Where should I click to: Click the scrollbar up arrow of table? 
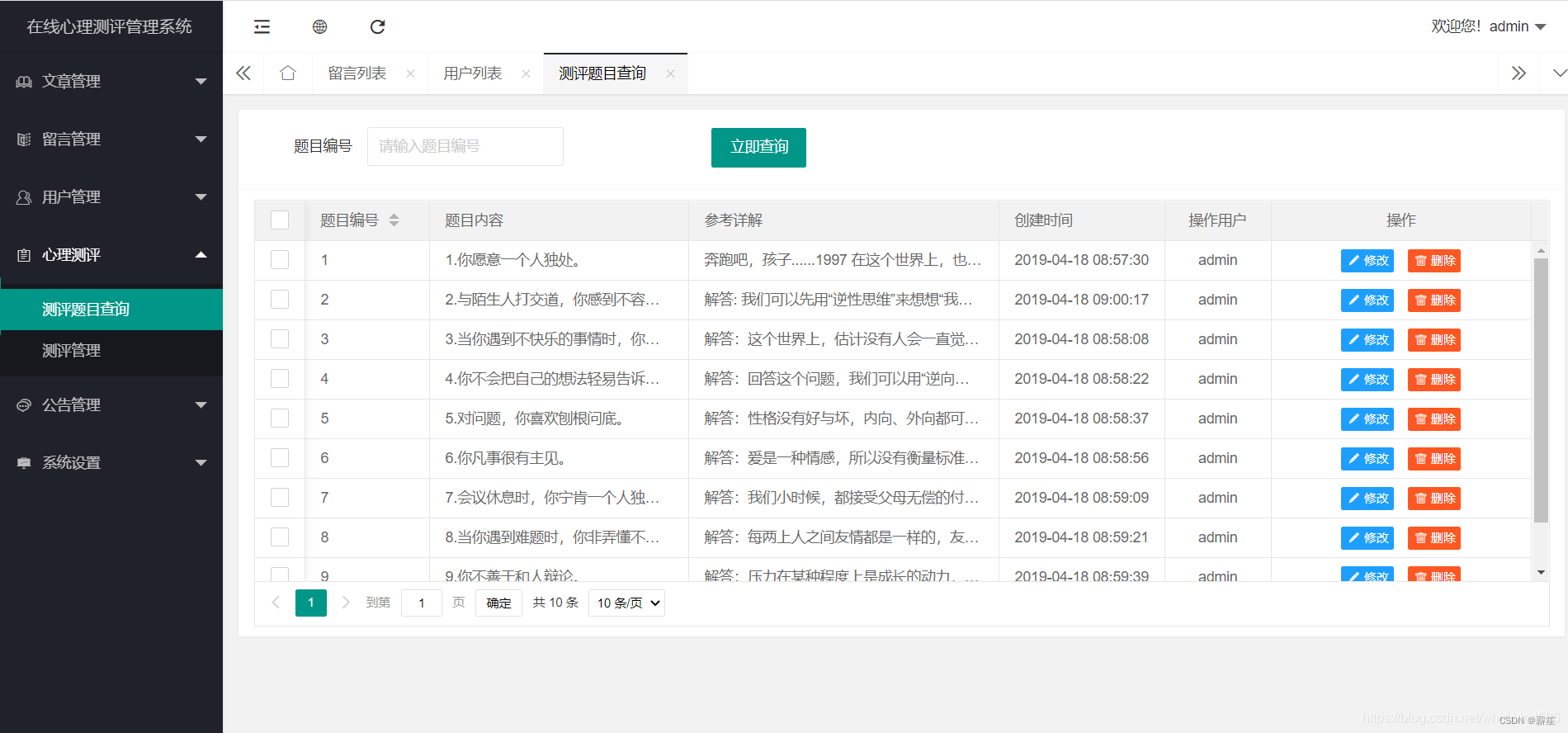pos(1541,249)
